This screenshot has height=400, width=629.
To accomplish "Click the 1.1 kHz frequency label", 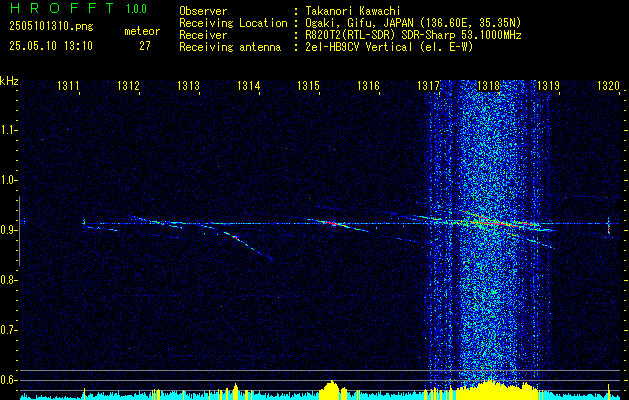I will click(x=8, y=130).
